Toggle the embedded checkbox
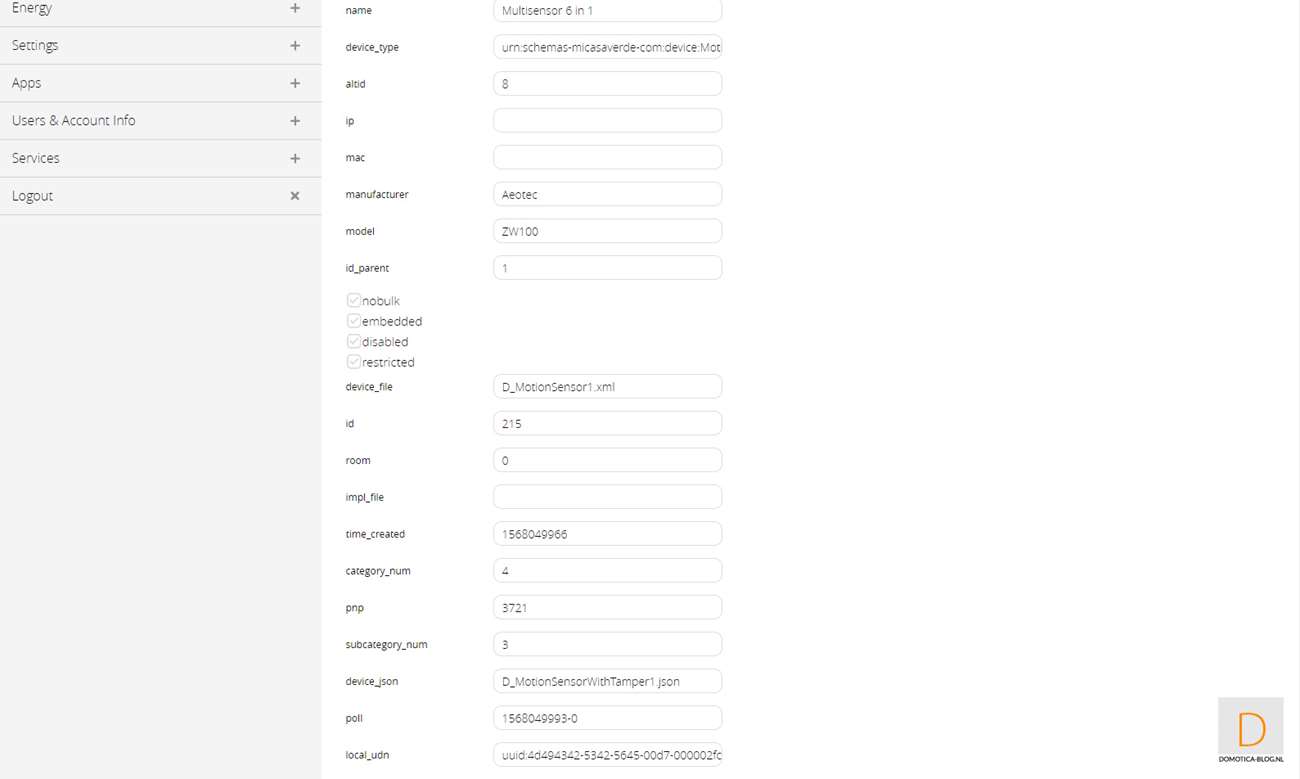The height and width of the screenshot is (779, 1300). coord(354,321)
